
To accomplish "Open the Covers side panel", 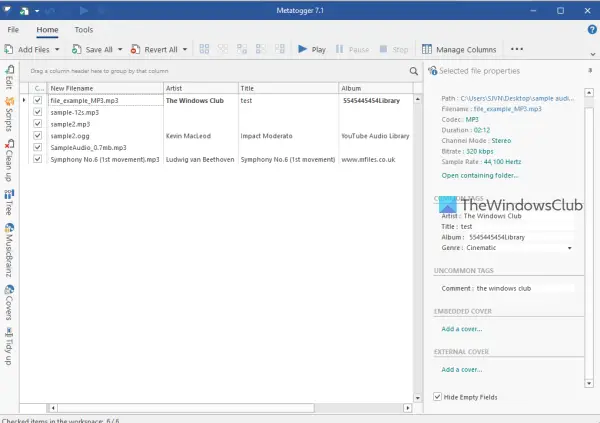I will click(8, 304).
